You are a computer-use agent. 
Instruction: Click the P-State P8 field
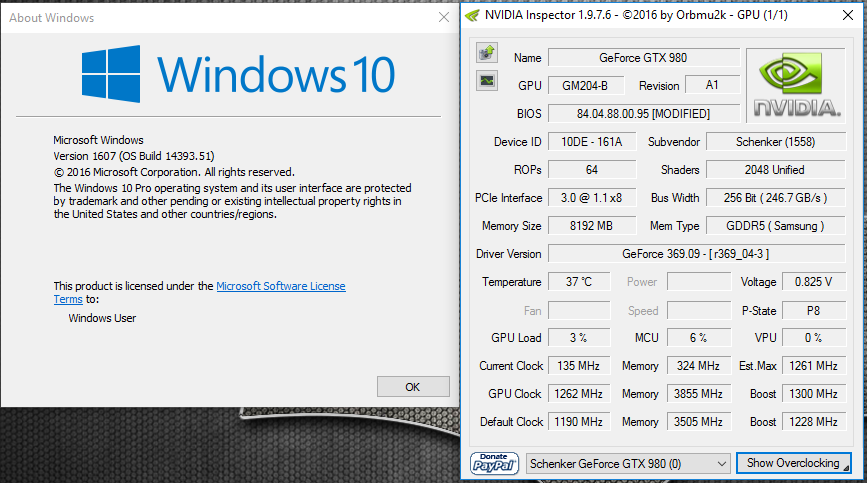(x=813, y=311)
